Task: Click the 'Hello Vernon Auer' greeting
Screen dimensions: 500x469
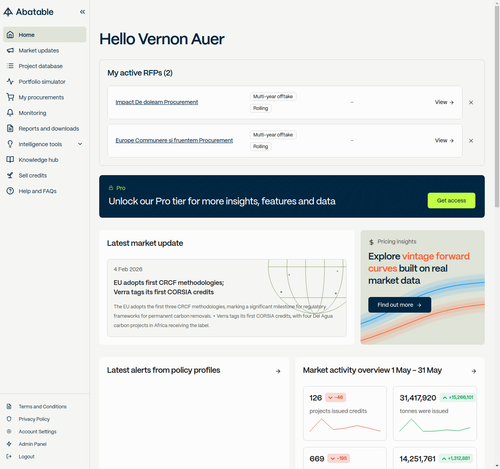Action: pos(162,39)
